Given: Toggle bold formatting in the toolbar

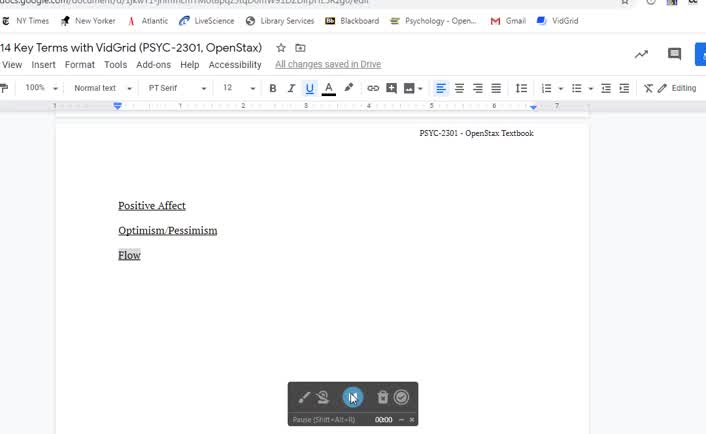Looking at the screenshot, I should 273,88.
